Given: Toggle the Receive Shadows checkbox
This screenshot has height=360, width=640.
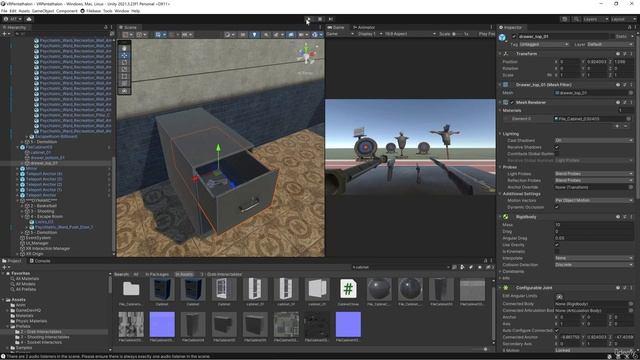Looking at the screenshot, I should tap(557, 147).
